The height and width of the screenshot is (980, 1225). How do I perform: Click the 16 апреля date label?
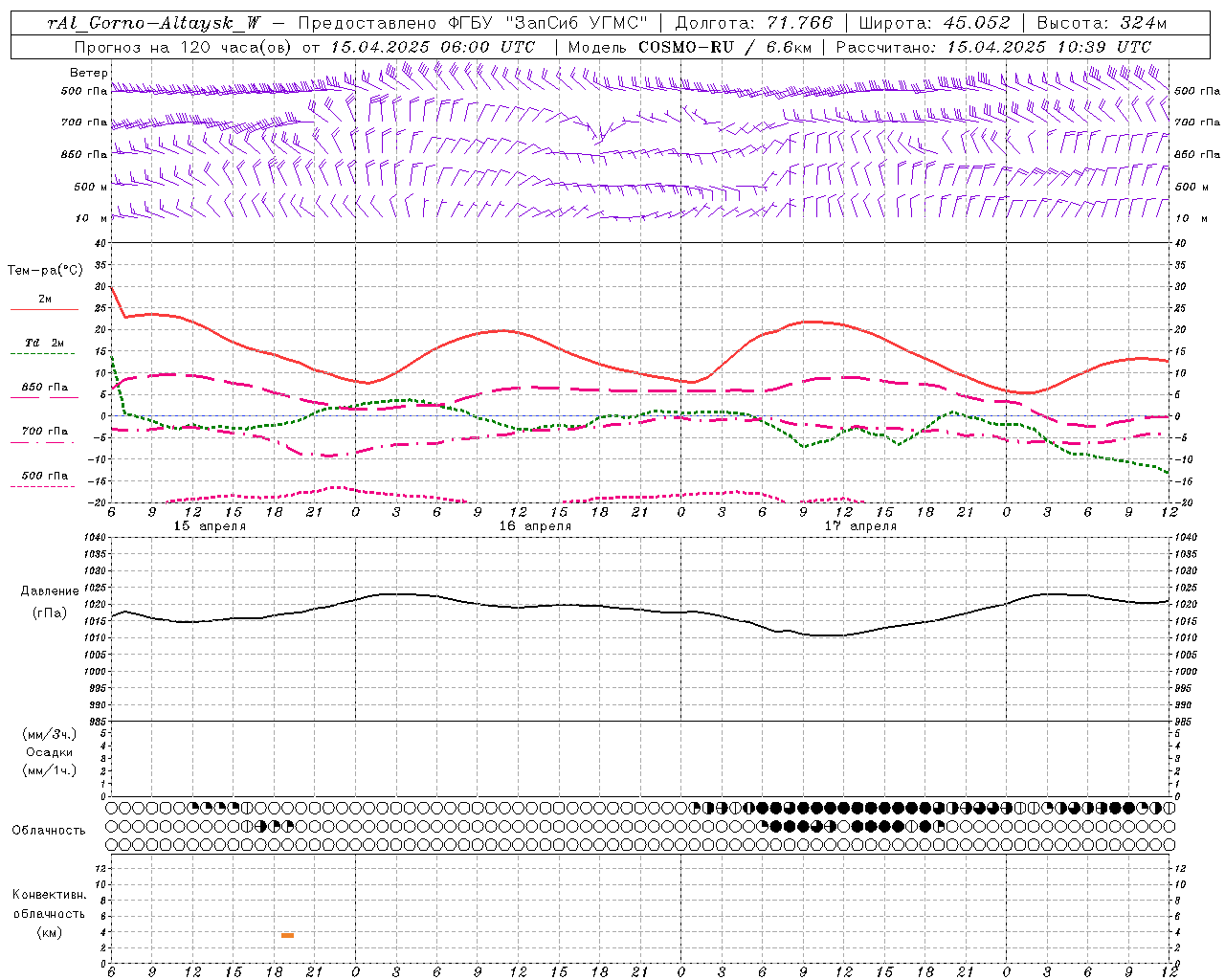pos(534,526)
